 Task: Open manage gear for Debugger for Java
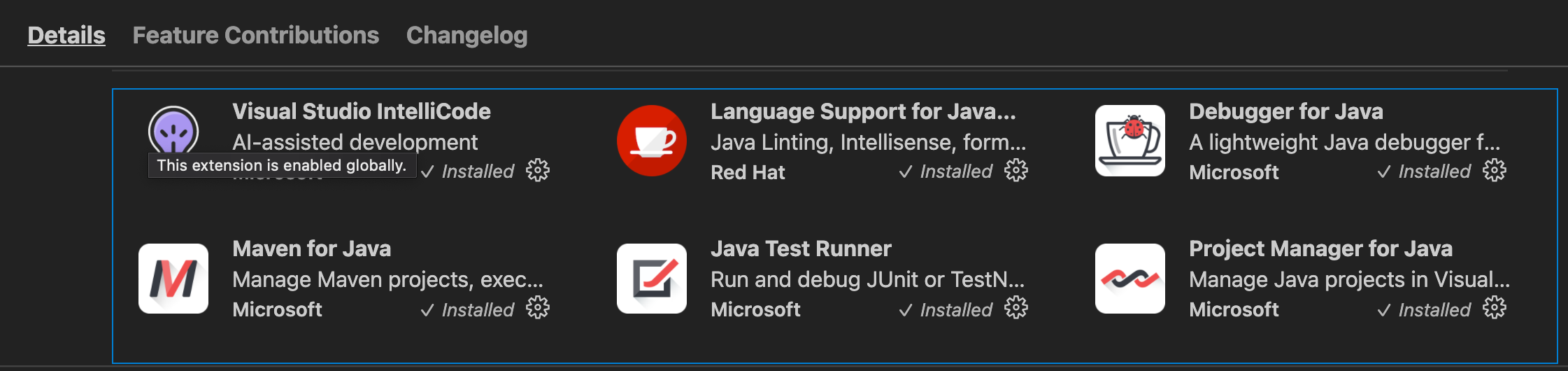pyautogui.click(x=1495, y=170)
